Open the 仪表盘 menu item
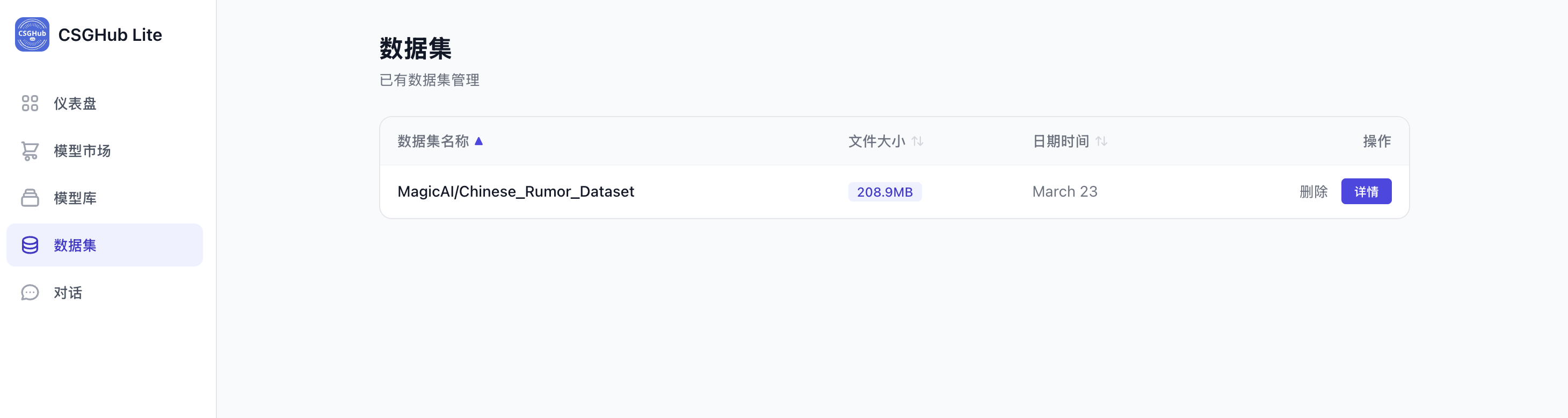The width and height of the screenshot is (1568, 418). (x=75, y=104)
